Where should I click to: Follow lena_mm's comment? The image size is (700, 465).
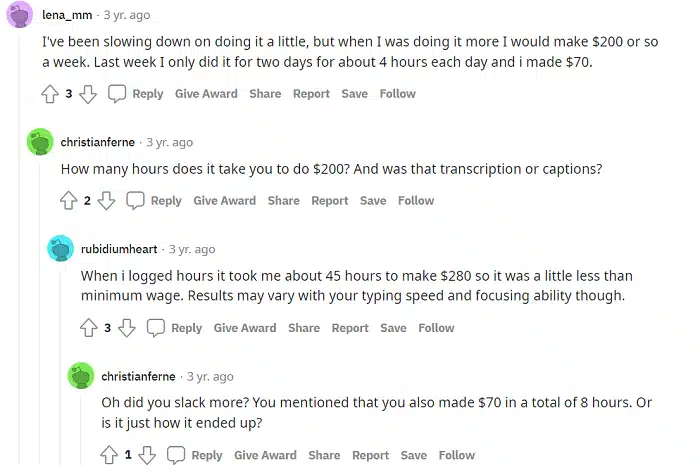point(398,94)
